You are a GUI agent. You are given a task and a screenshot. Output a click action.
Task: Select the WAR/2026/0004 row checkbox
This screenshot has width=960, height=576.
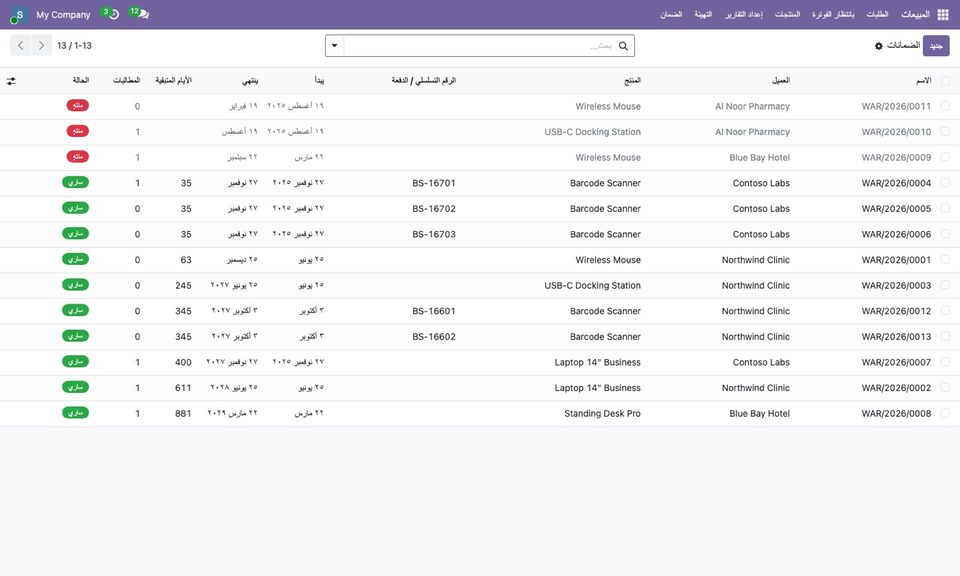(x=945, y=183)
